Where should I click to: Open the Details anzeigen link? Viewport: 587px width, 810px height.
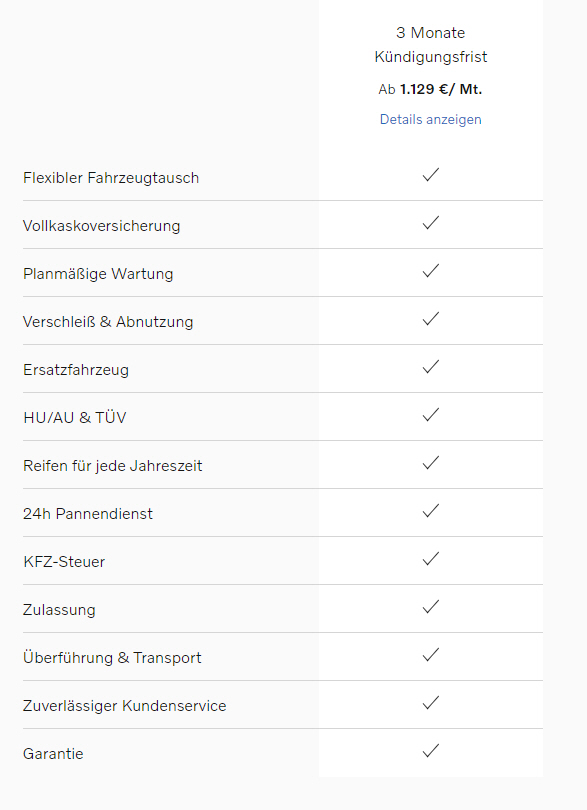430,119
